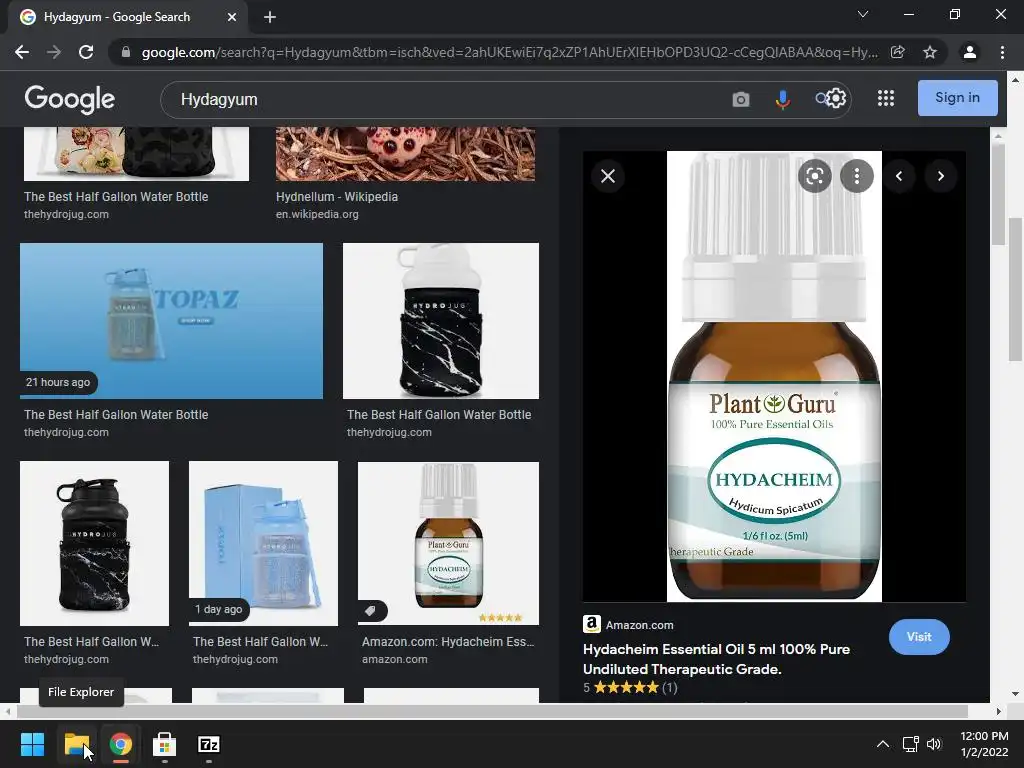Bookmark this page with star icon

(930, 52)
